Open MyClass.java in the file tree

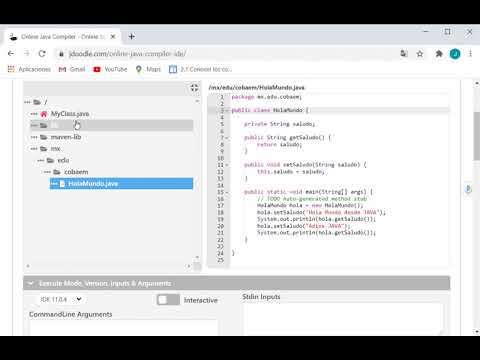(x=70, y=114)
